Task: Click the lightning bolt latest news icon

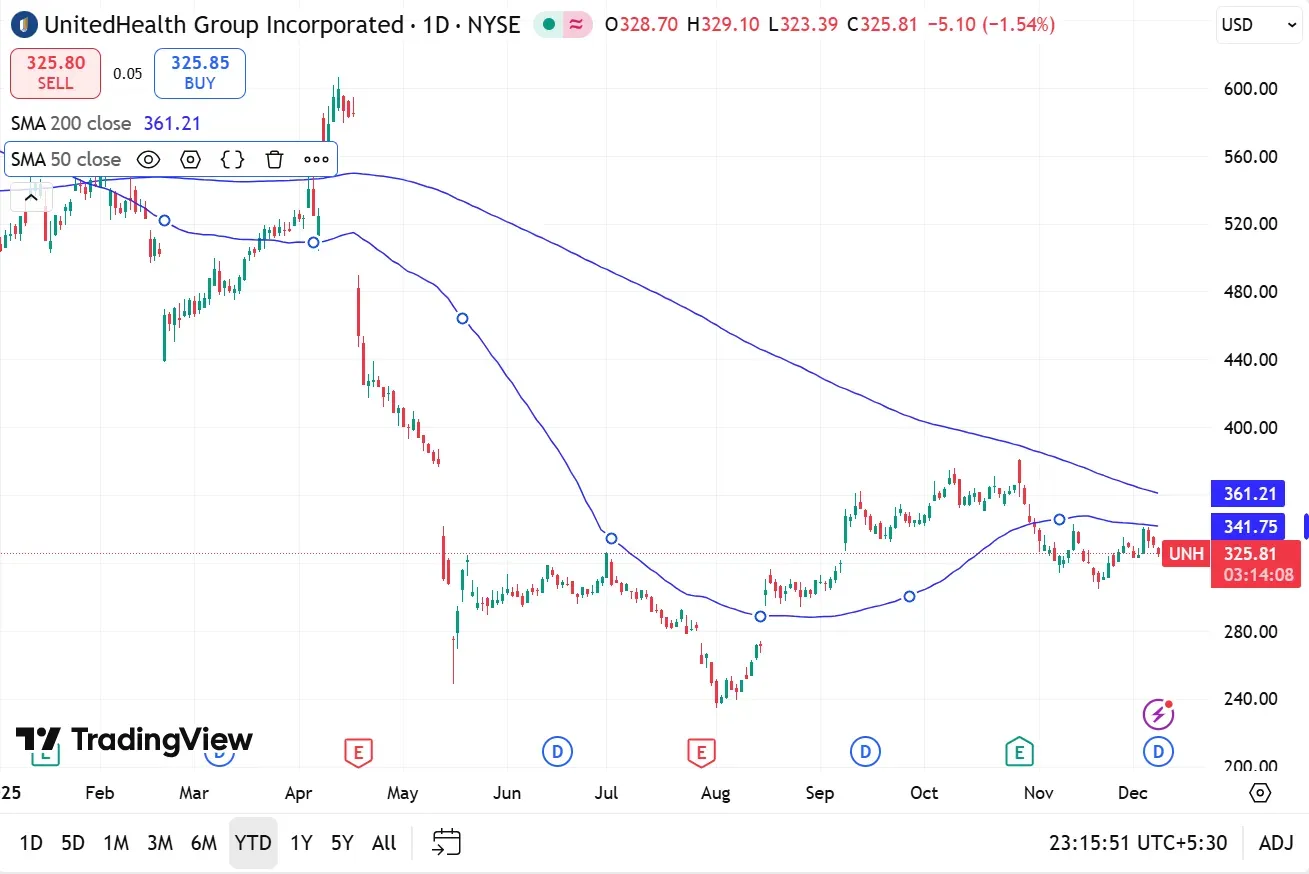Action: [x=1158, y=714]
